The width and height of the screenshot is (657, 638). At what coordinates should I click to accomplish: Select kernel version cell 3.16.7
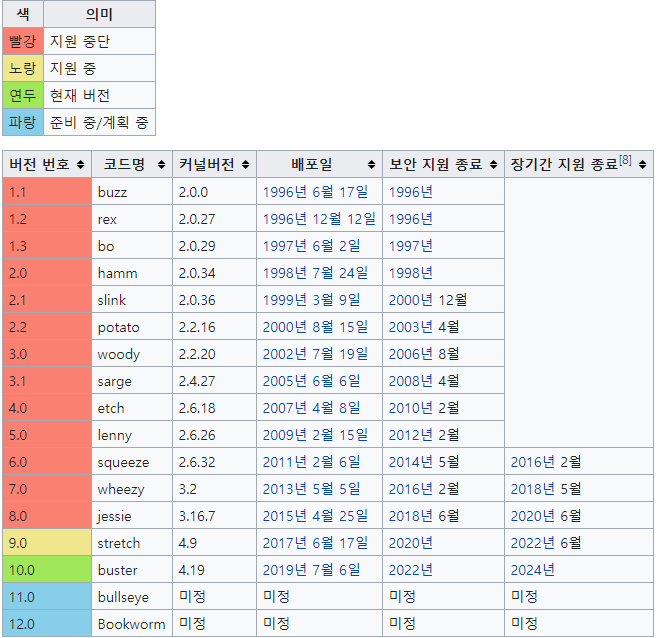[215, 516]
